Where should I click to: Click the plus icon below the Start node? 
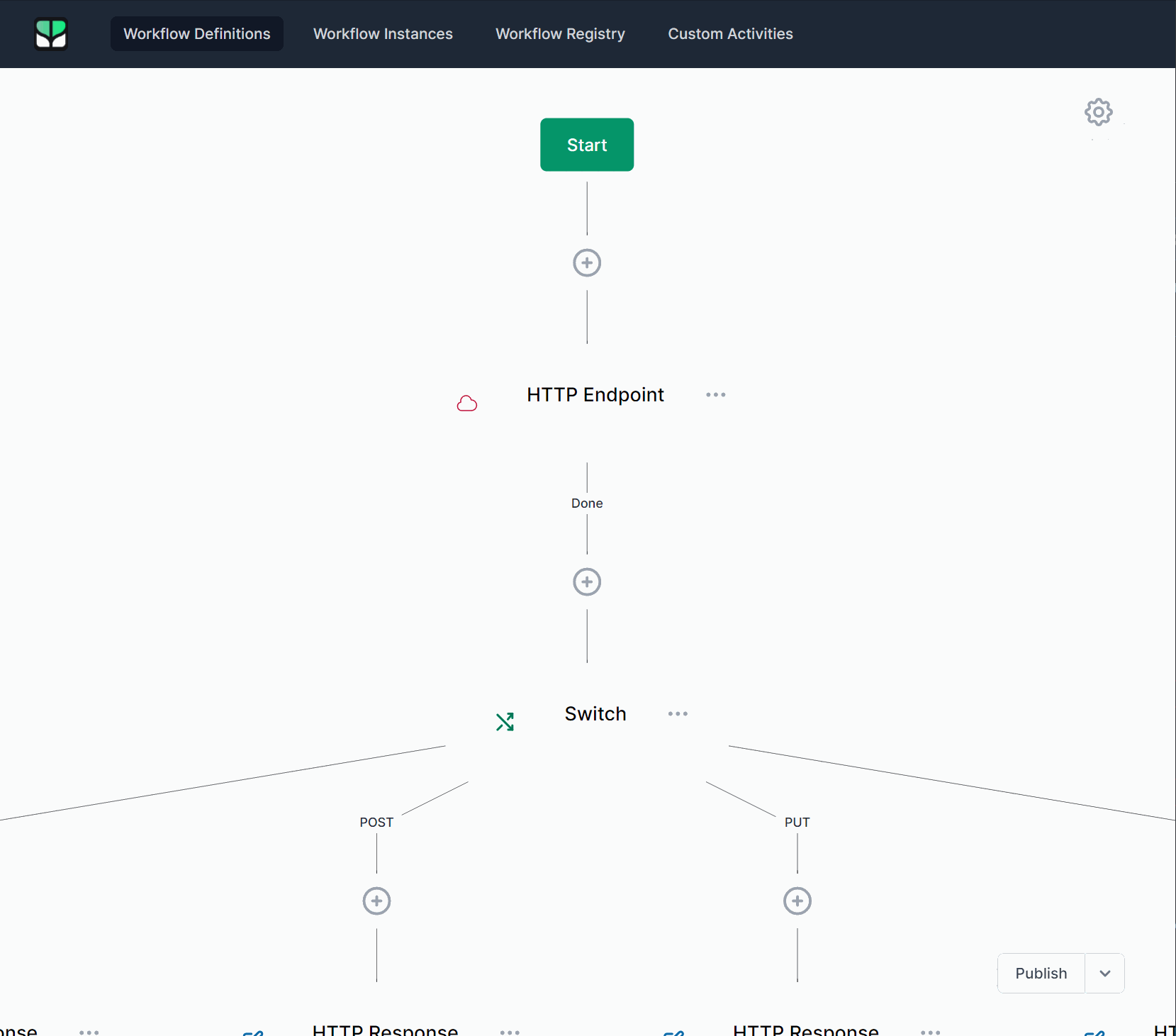point(586,262)
